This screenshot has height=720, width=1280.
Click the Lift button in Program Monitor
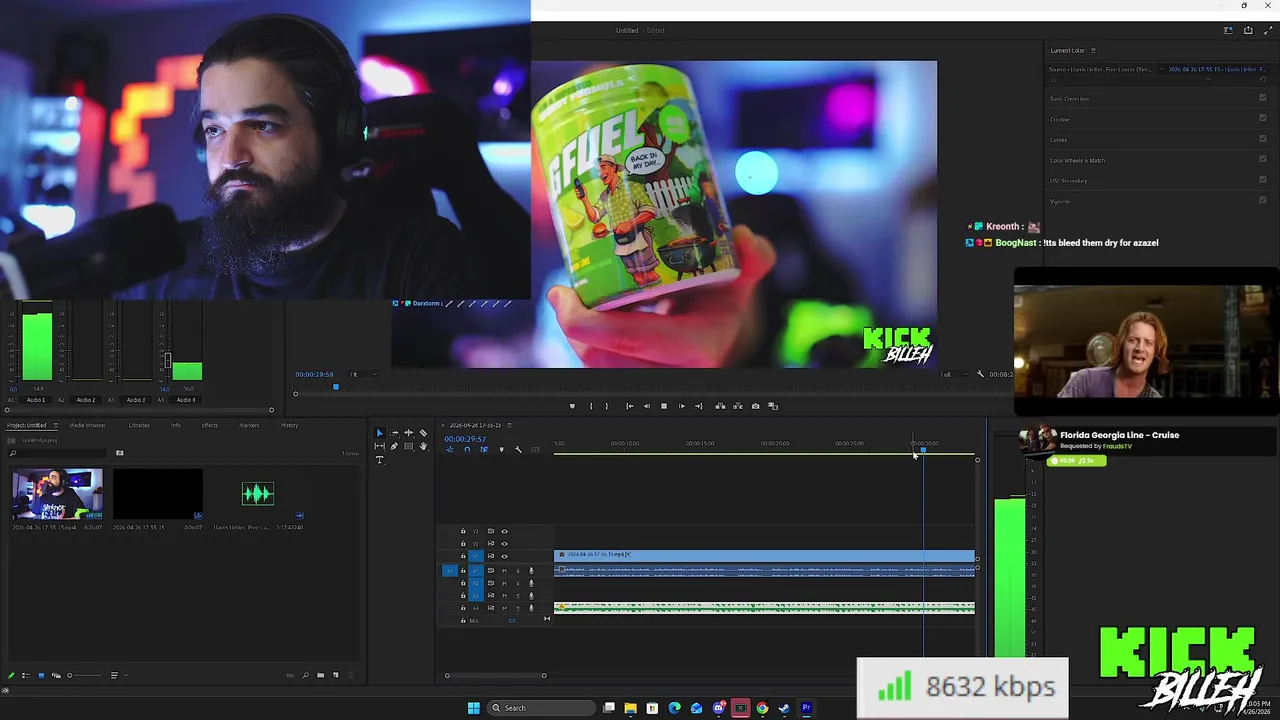[x=720, y=406]
